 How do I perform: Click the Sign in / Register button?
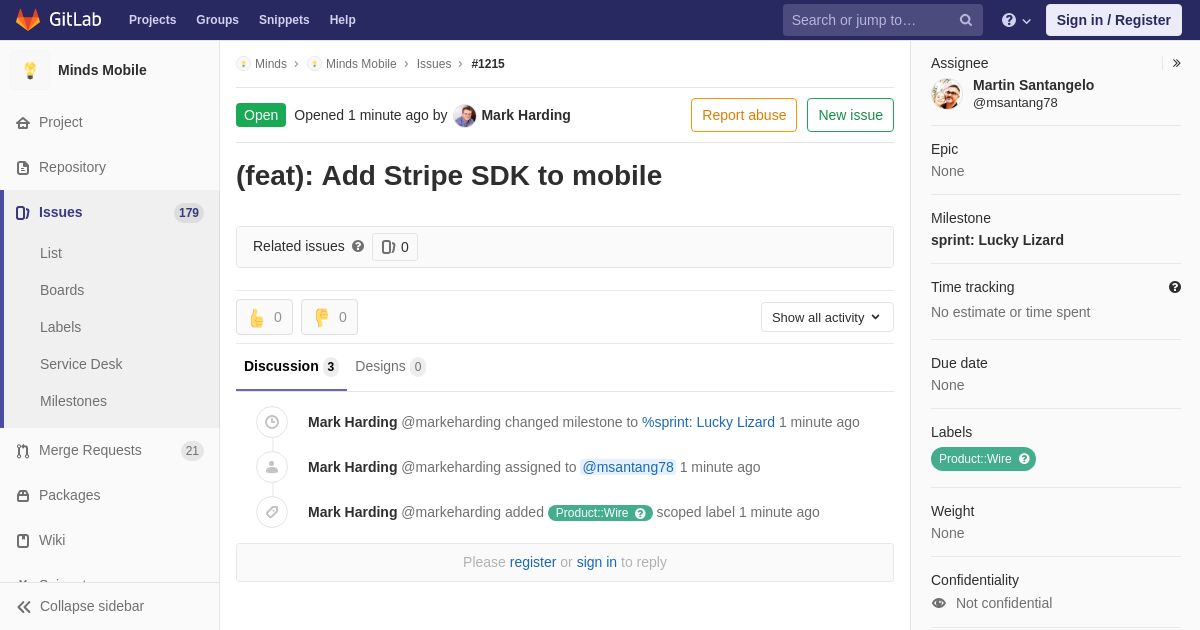(1114, 20)
